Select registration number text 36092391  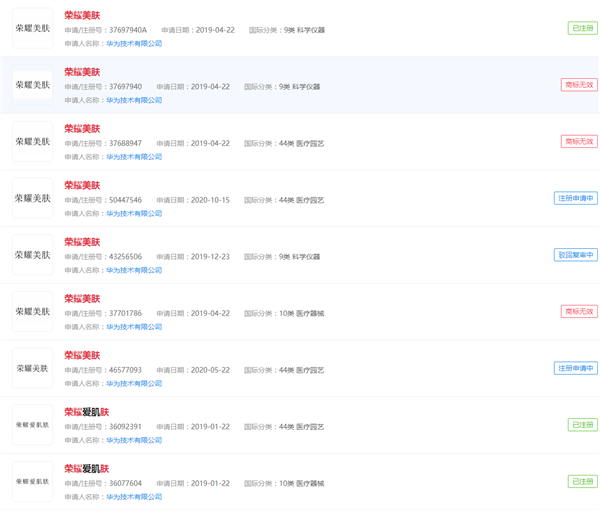126,427
